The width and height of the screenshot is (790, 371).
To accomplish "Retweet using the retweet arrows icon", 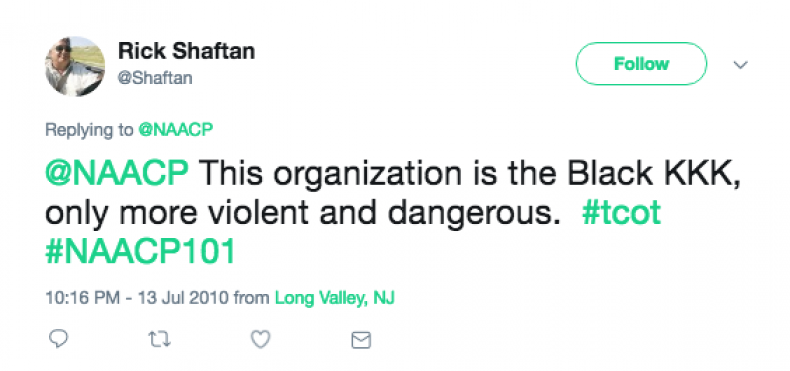I will (x=160, y=339).
